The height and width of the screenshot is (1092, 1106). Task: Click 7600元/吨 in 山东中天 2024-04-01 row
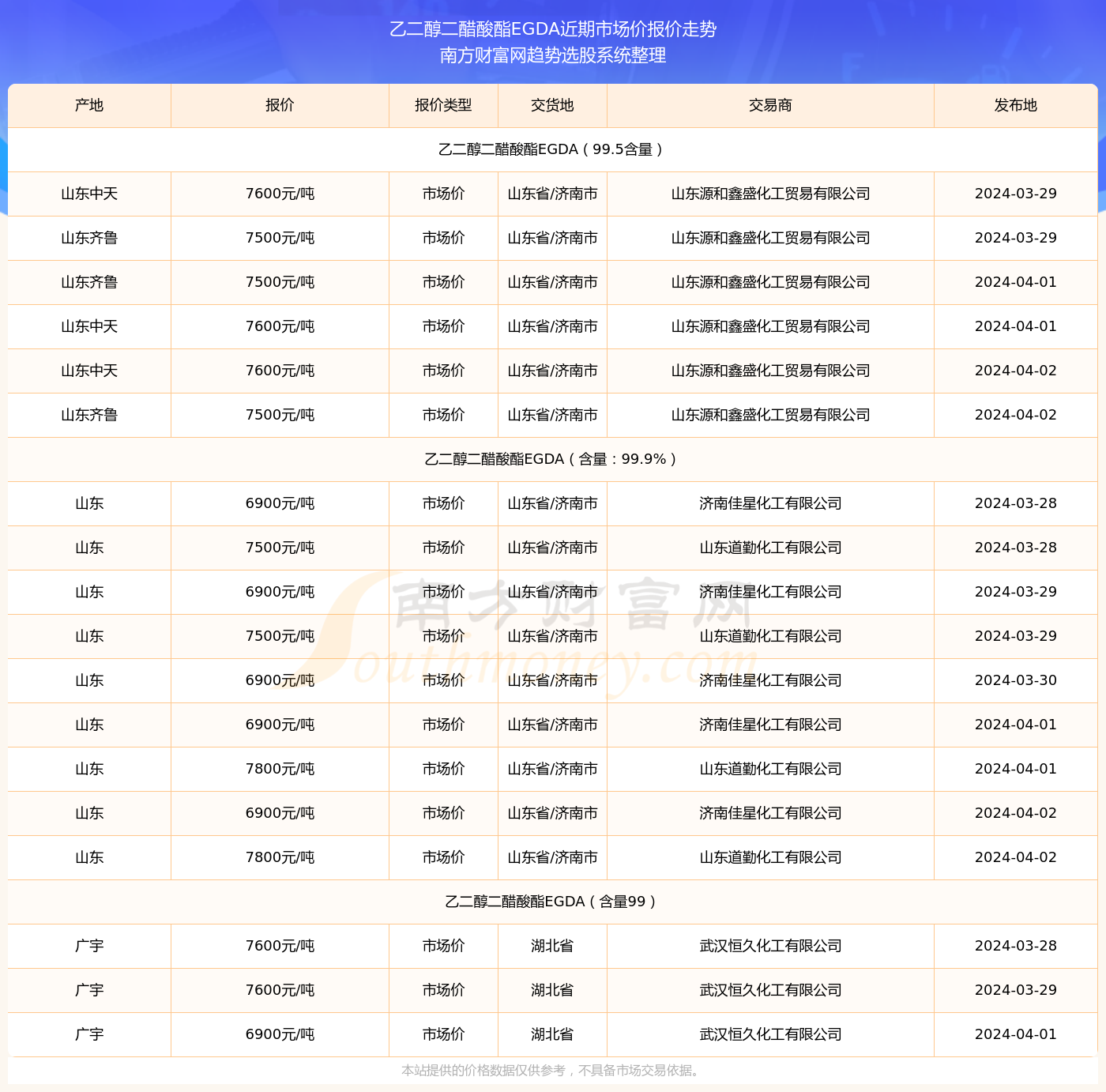point(280,326)
